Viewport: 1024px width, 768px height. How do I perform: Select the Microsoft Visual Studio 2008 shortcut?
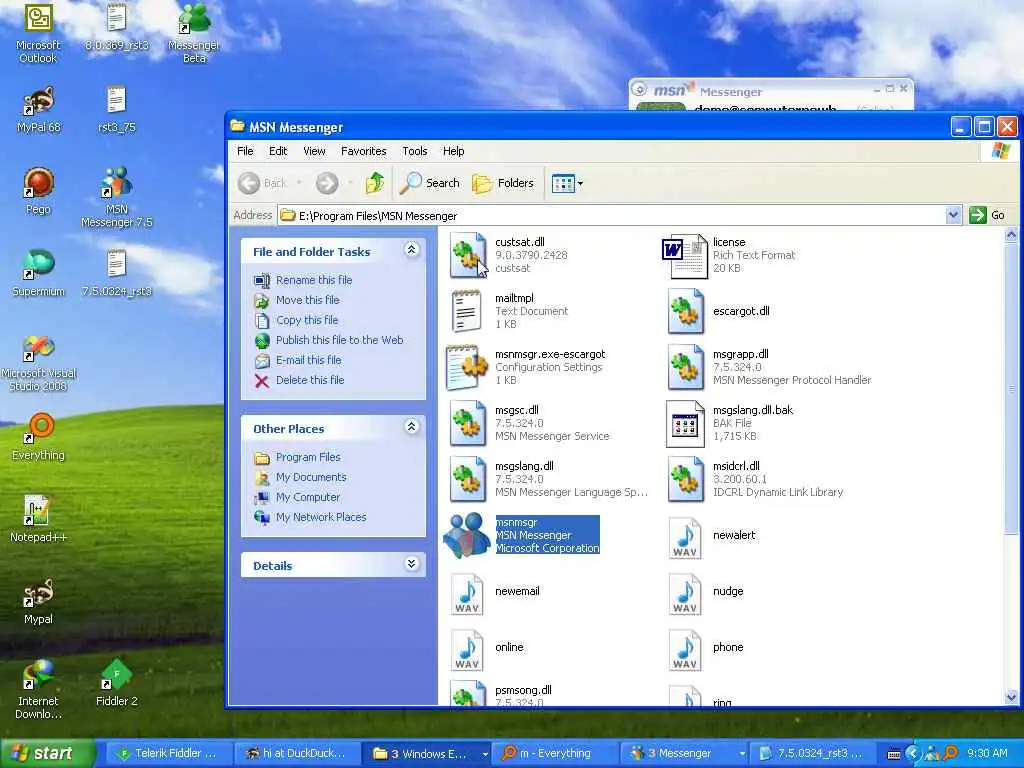coord(38,363)
